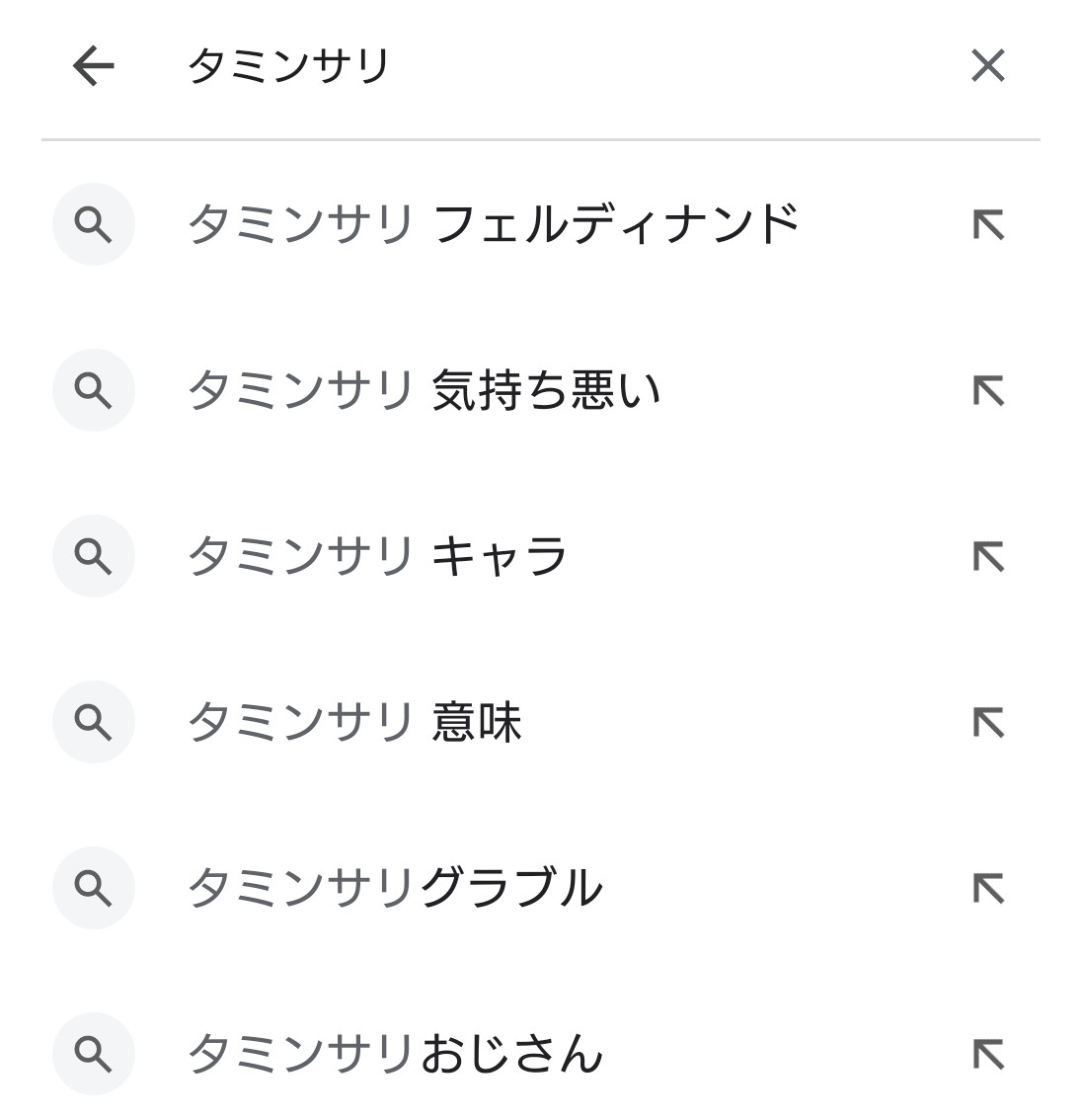Tap search icon next to 気持ち悪い
The width and height of the screenshot is (1082, 1120).
(94, 391)
